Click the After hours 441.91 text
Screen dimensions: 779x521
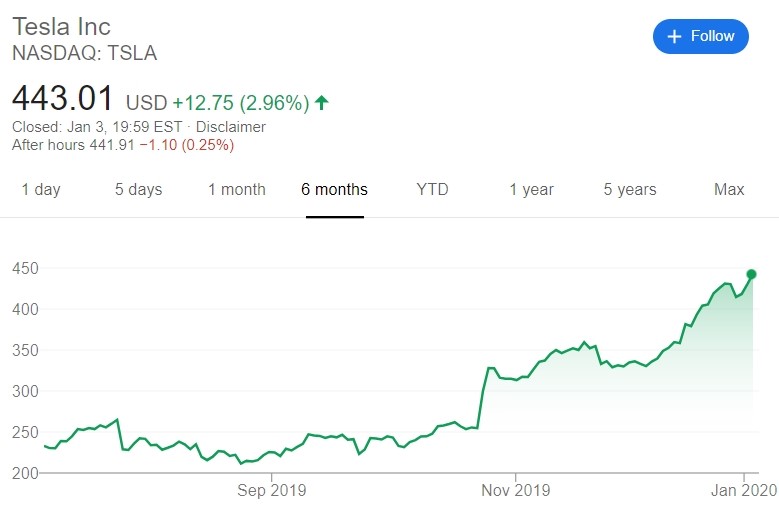(x=73, y=145)
